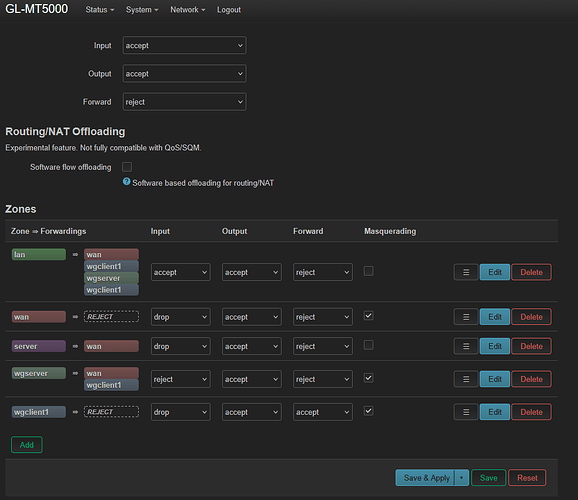Viewport: 578px width, 500px height.
Task: Open the wgserver zone Input dropdown
Action: pos(181,379)
